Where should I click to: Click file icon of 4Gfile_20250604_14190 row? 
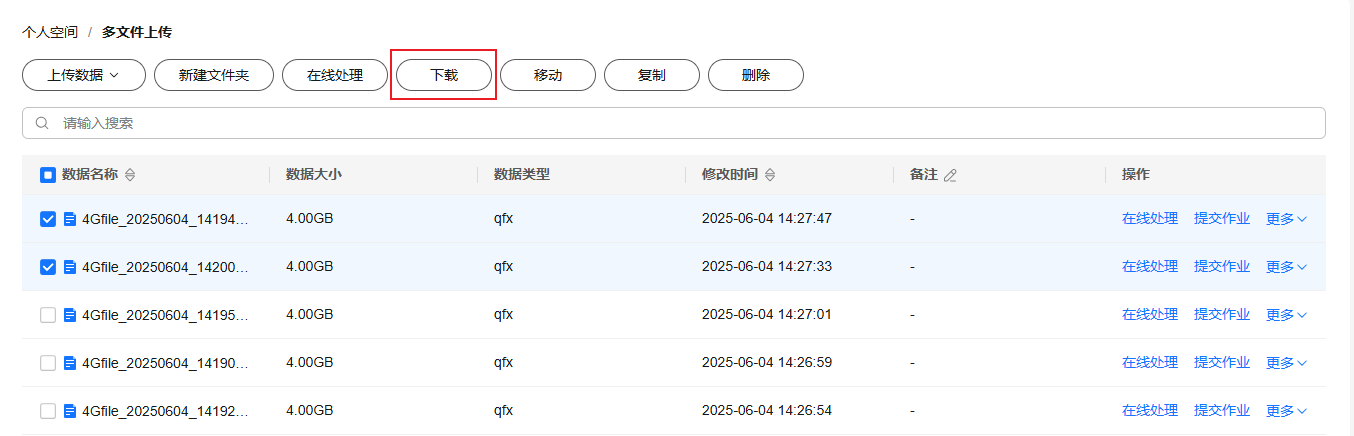tap(70, 363)
